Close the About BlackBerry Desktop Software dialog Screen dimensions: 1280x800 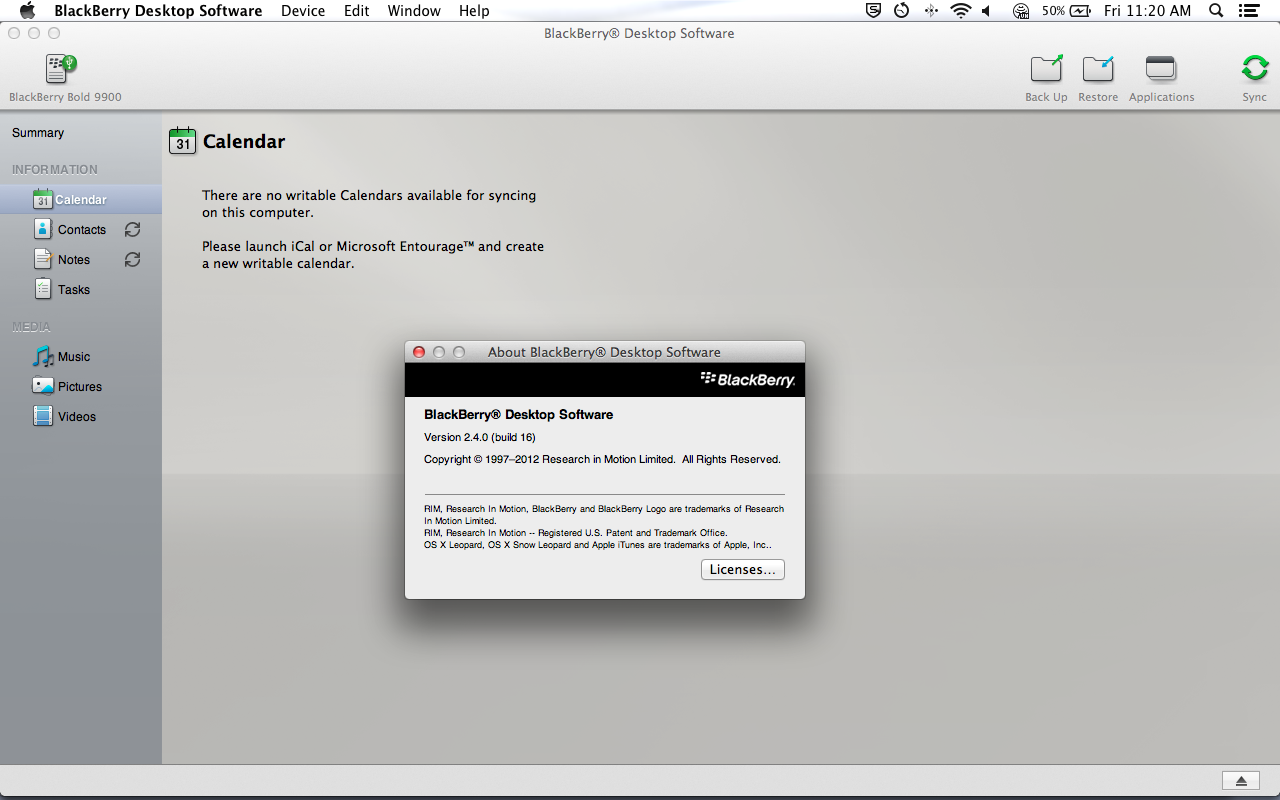(x=419, y=352)
